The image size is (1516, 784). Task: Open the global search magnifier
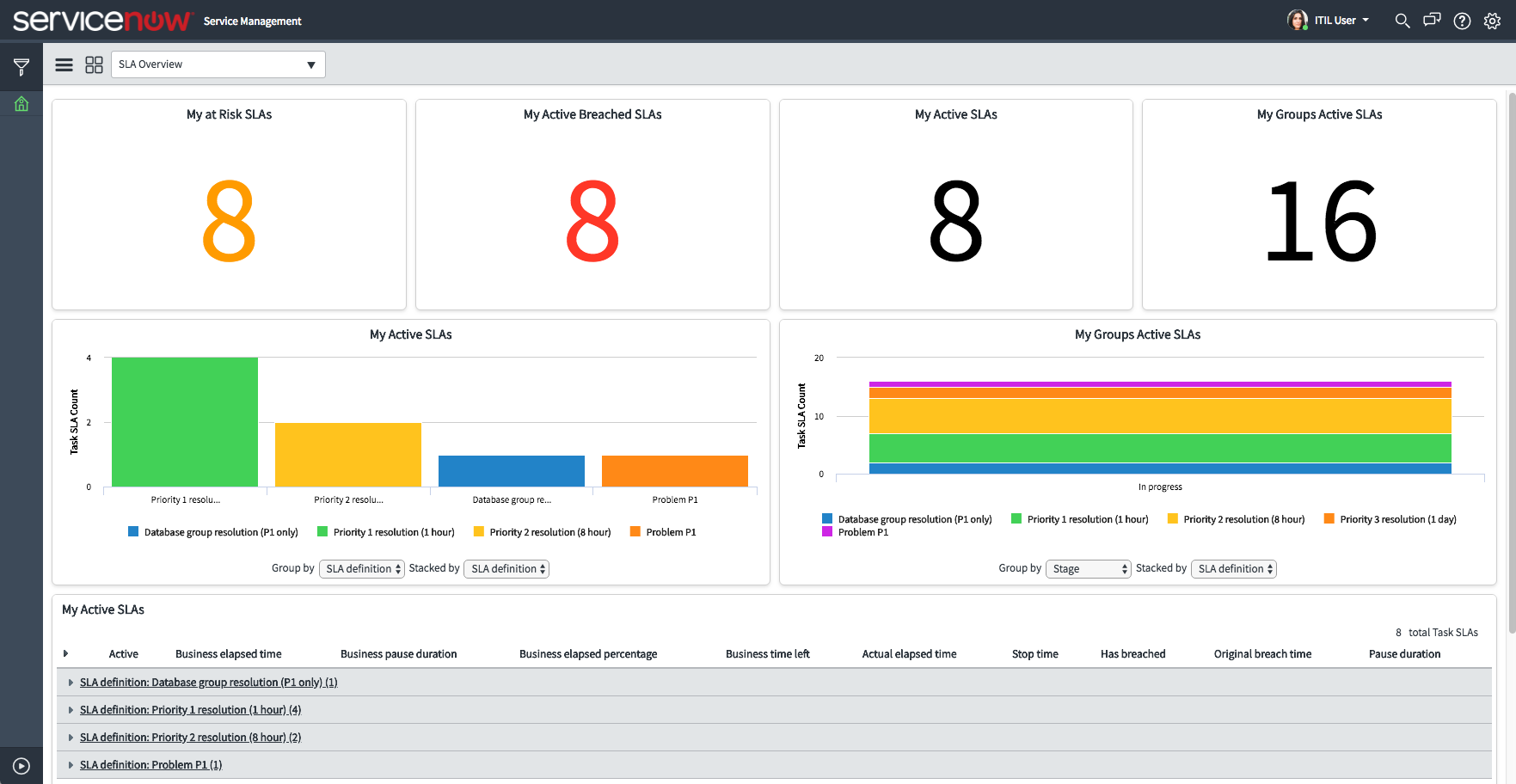pyautogui.click(x=1402, y=21)
